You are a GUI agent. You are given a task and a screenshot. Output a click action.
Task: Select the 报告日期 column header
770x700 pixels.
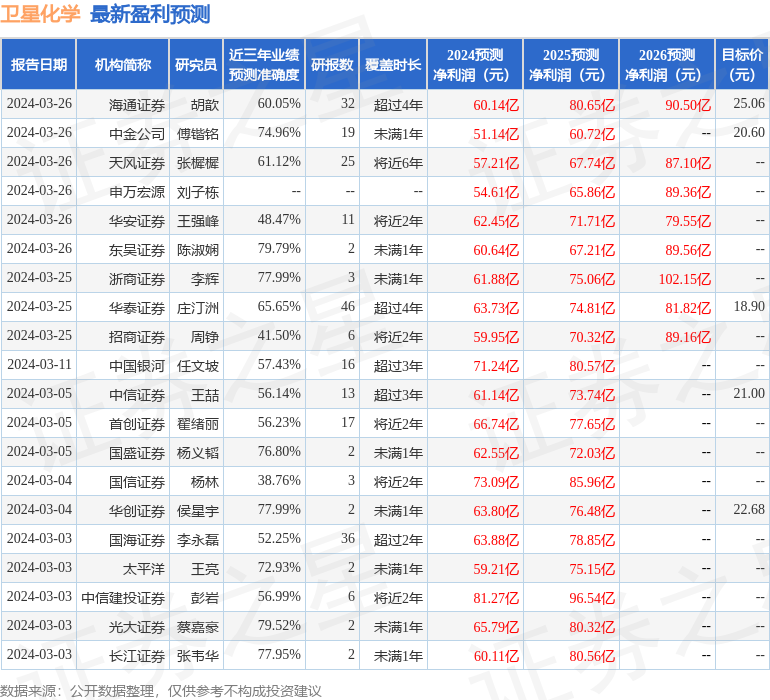tap(39, 64)
